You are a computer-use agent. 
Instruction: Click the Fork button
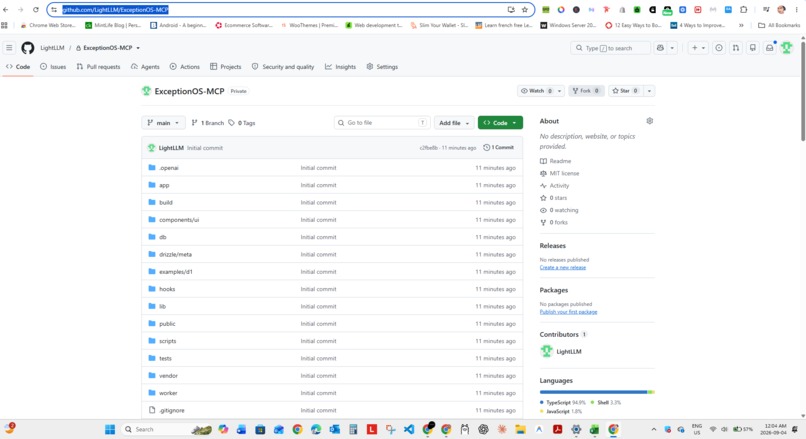tap(586, 91)
